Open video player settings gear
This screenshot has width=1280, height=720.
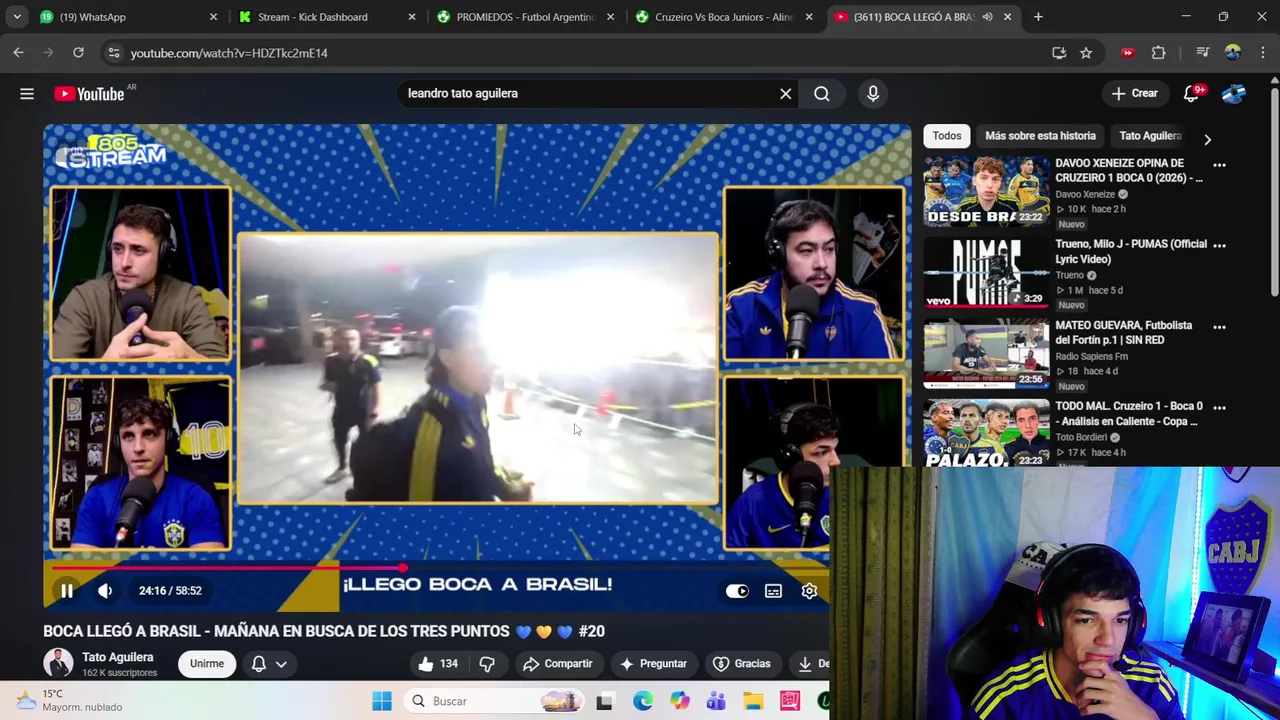(x=809, y=590)
